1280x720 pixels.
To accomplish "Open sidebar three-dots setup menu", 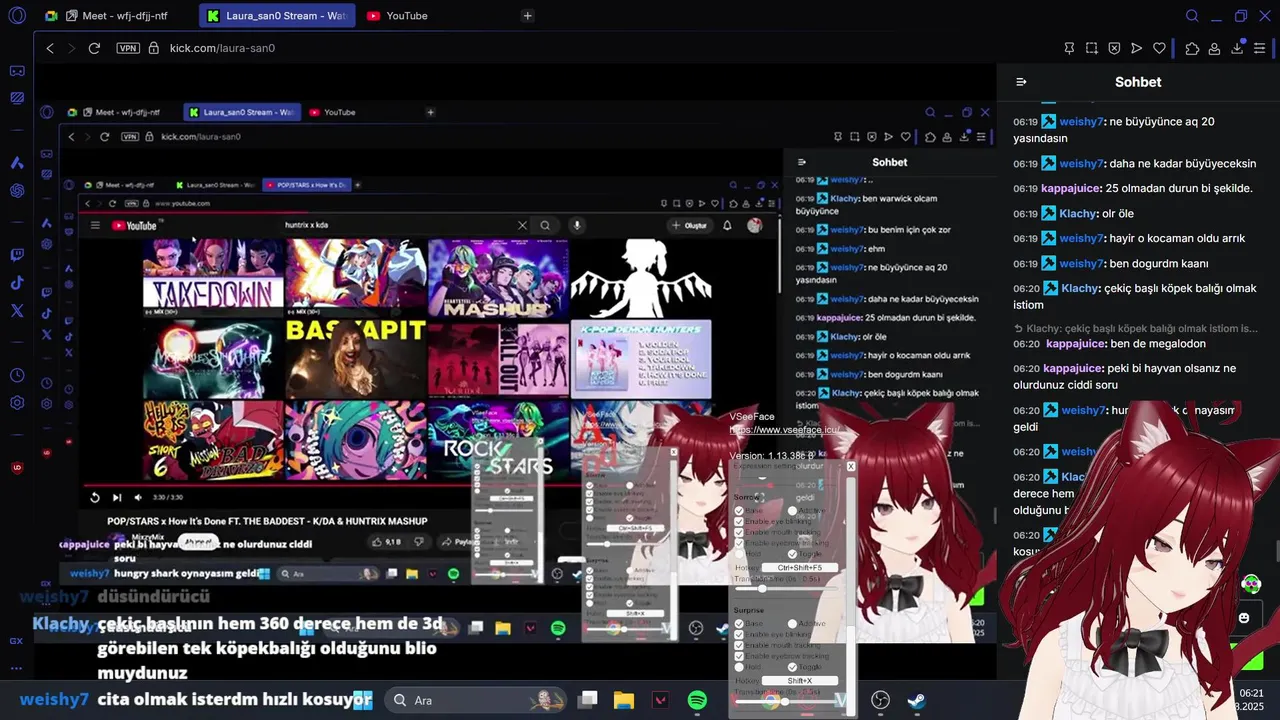I will 17,667.
